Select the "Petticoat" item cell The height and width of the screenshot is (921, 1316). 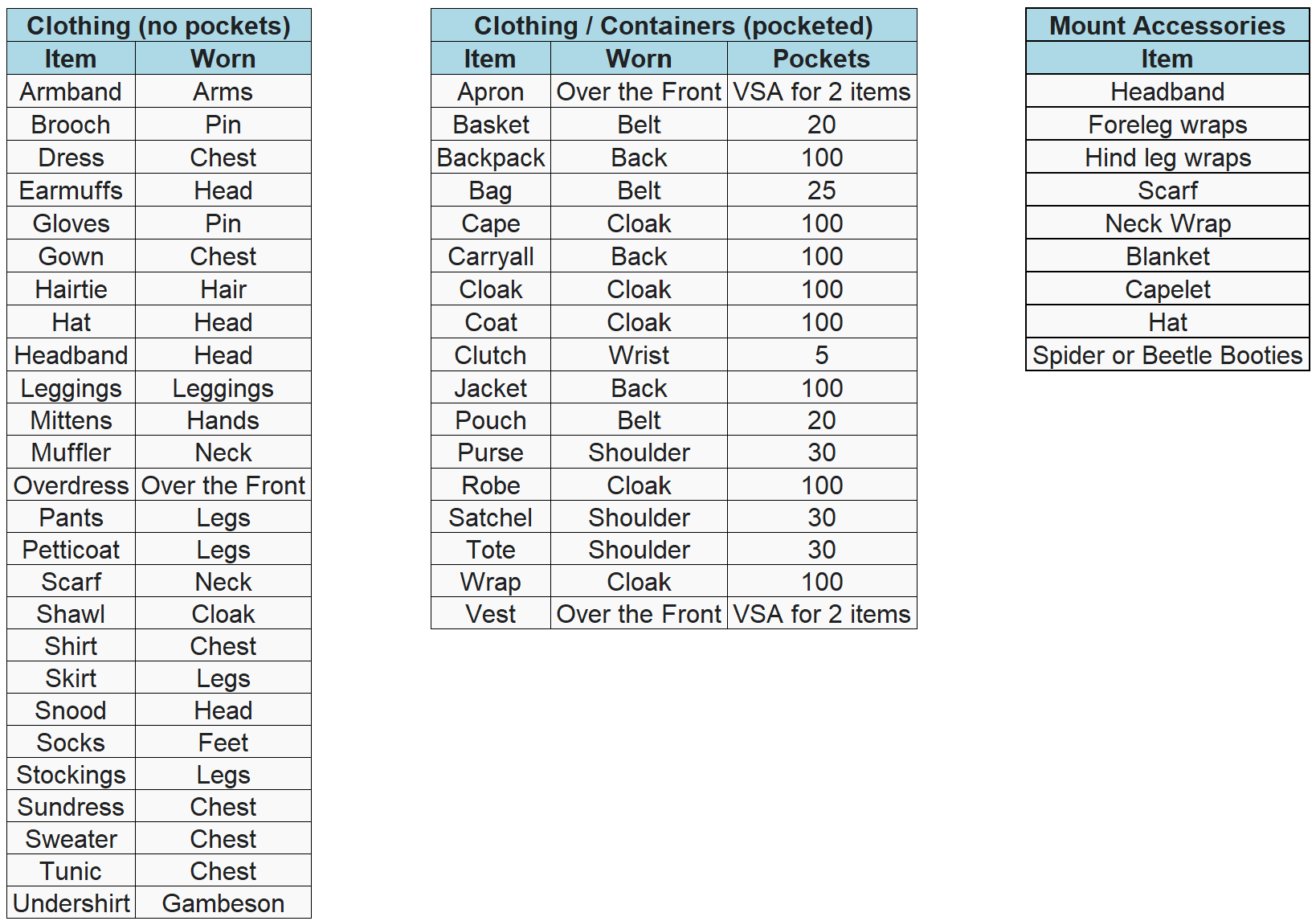71,550
